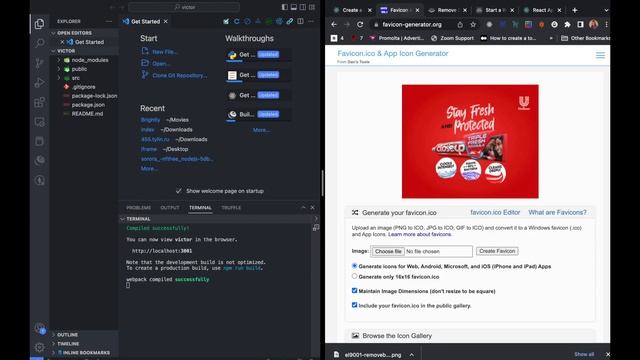
Task: Open the Explorer icon in VS Code activity bar
Action: [x=40, y=24]
